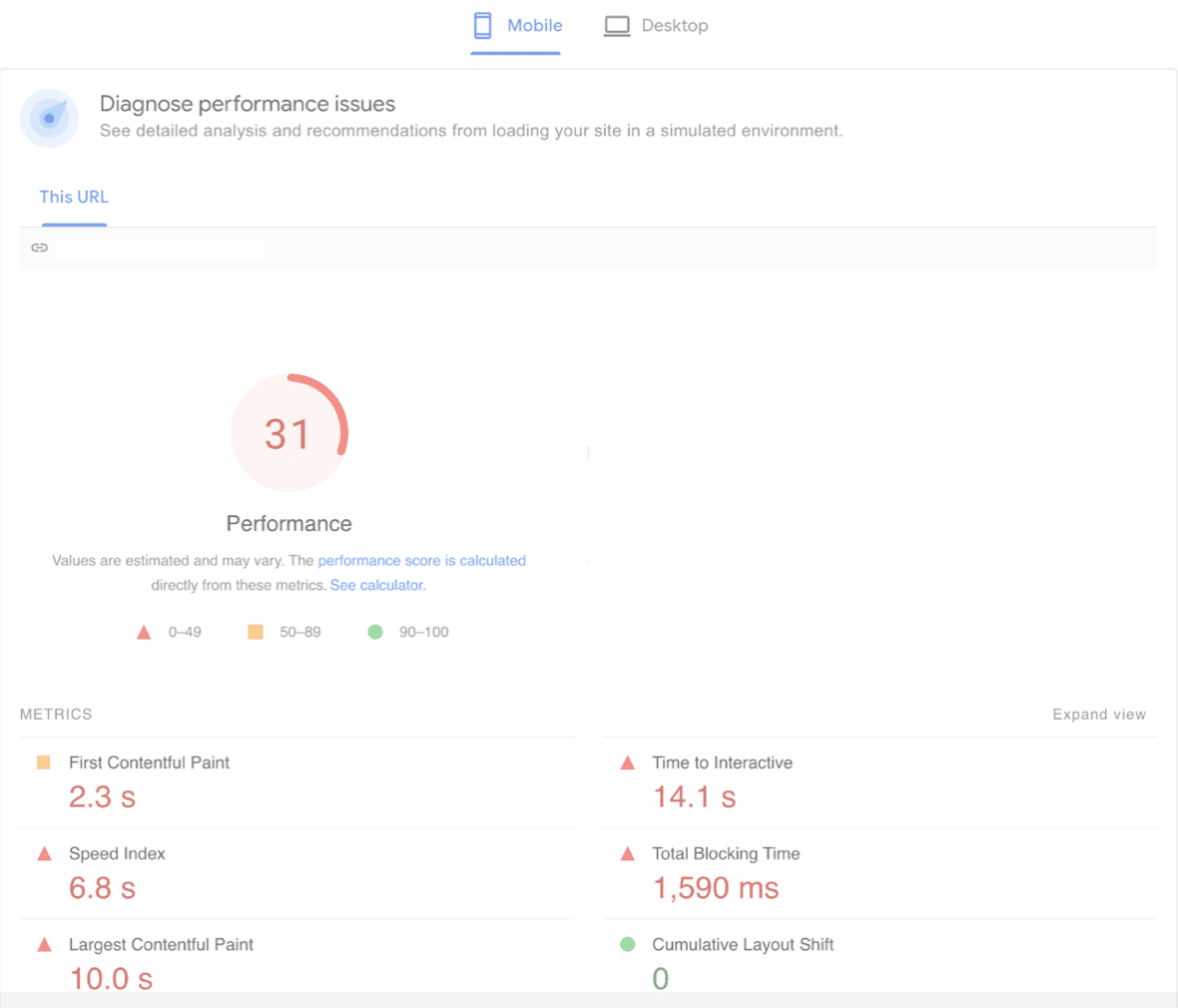Click the 90–100 legend text

[423, 633]
